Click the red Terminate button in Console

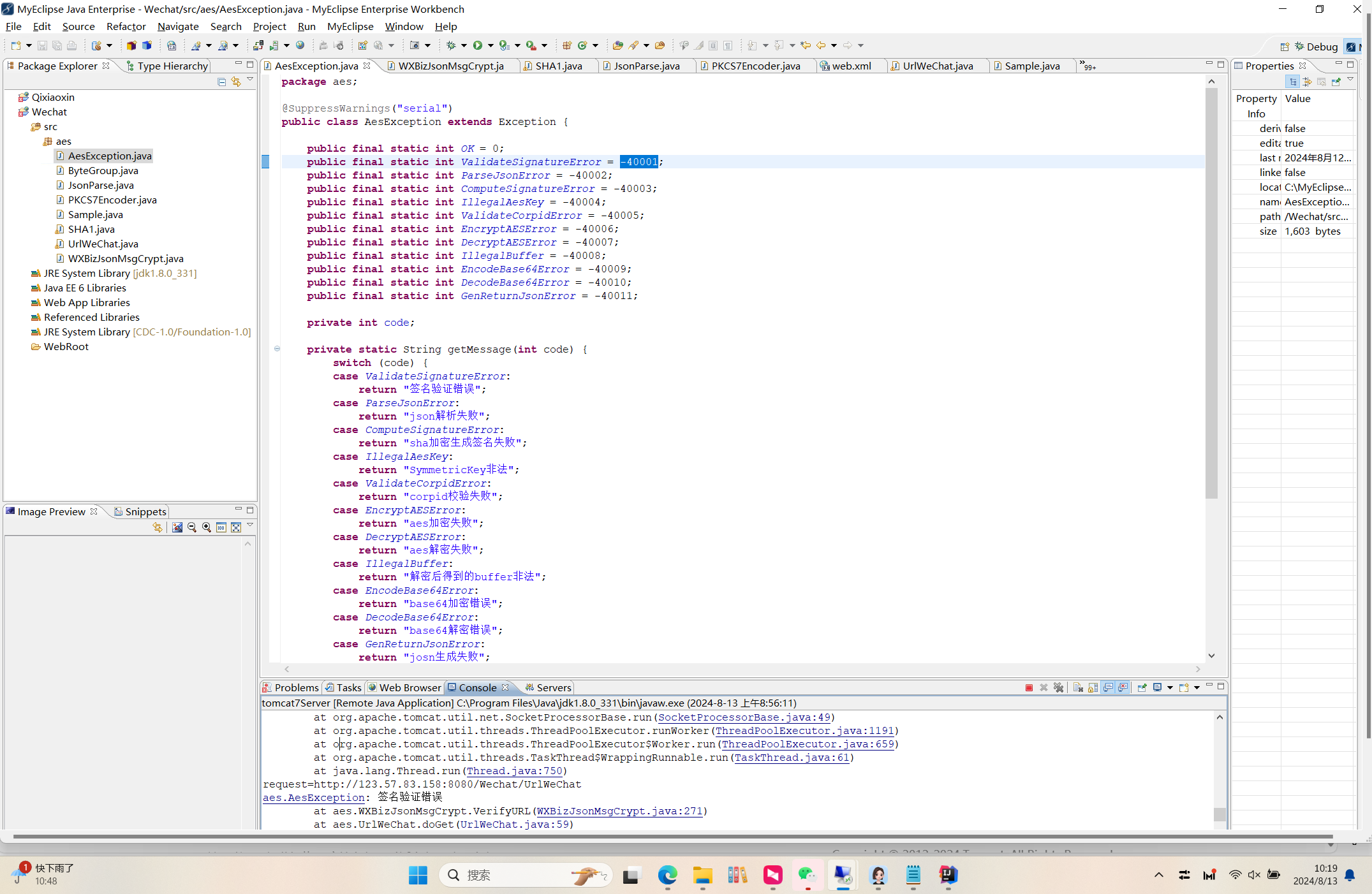coord(1029,687)
